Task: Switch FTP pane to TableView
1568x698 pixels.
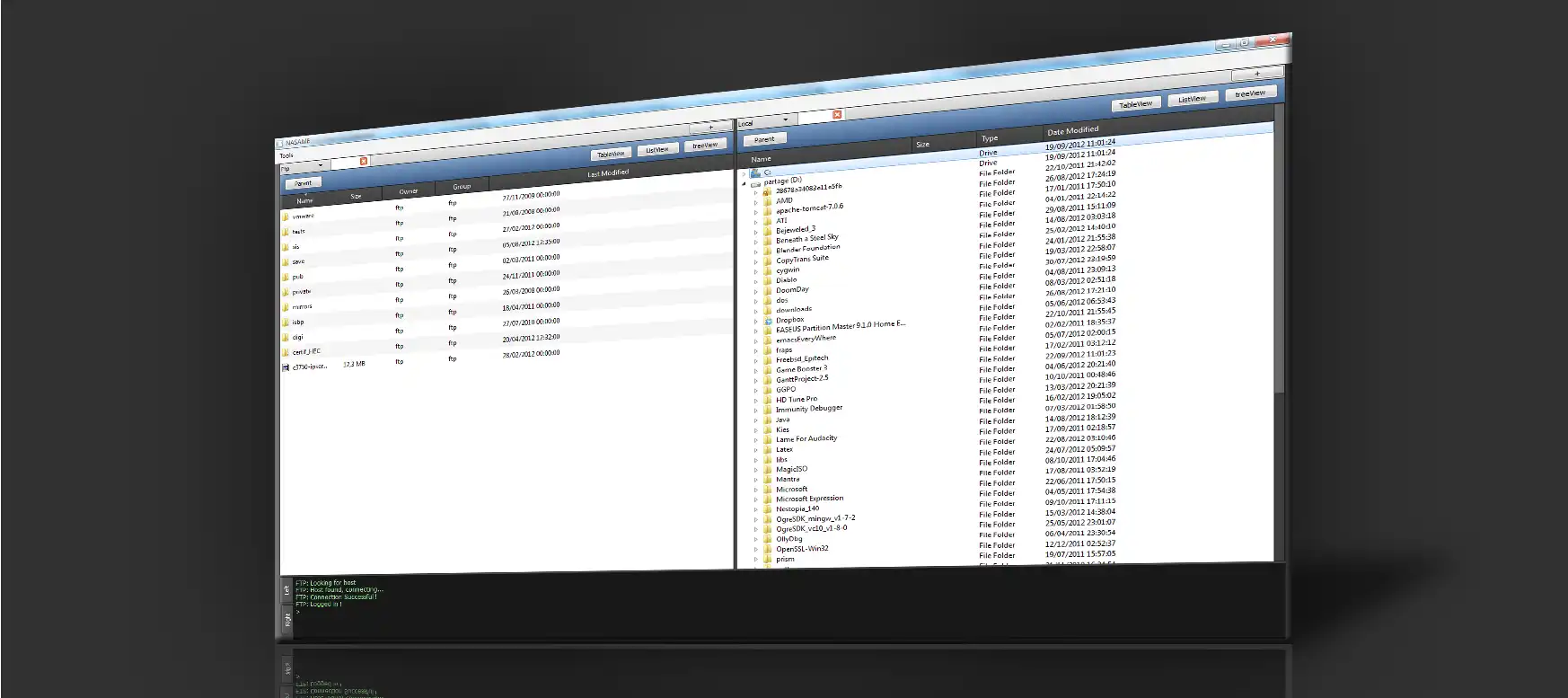Action: click(x=612, y=154)
